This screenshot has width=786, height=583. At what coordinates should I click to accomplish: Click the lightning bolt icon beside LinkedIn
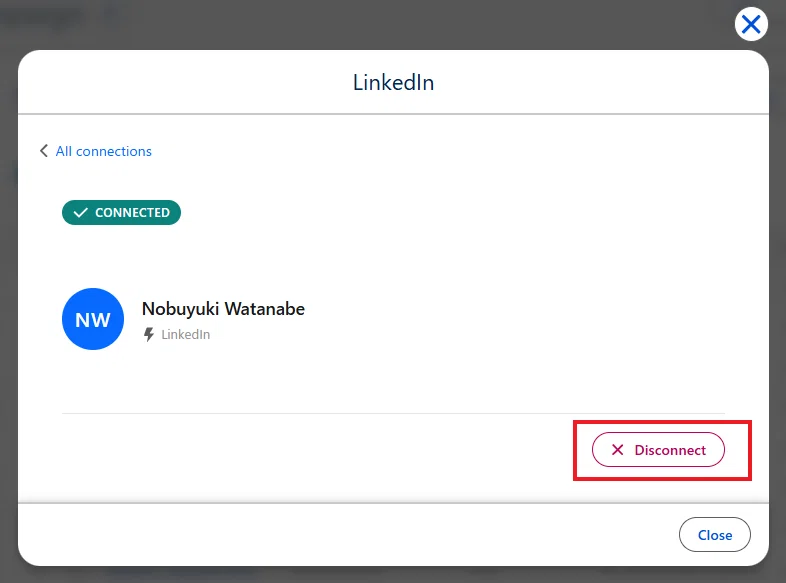point(149,334)
